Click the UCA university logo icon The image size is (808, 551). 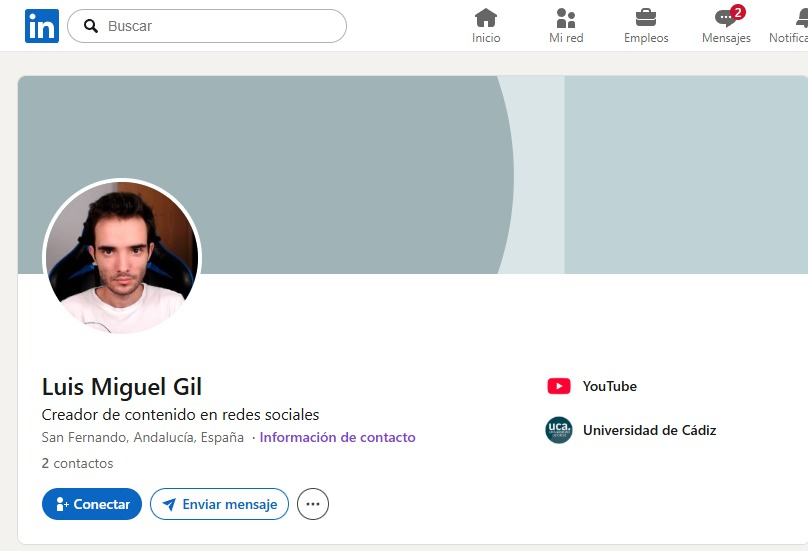(x=559, y=430)
